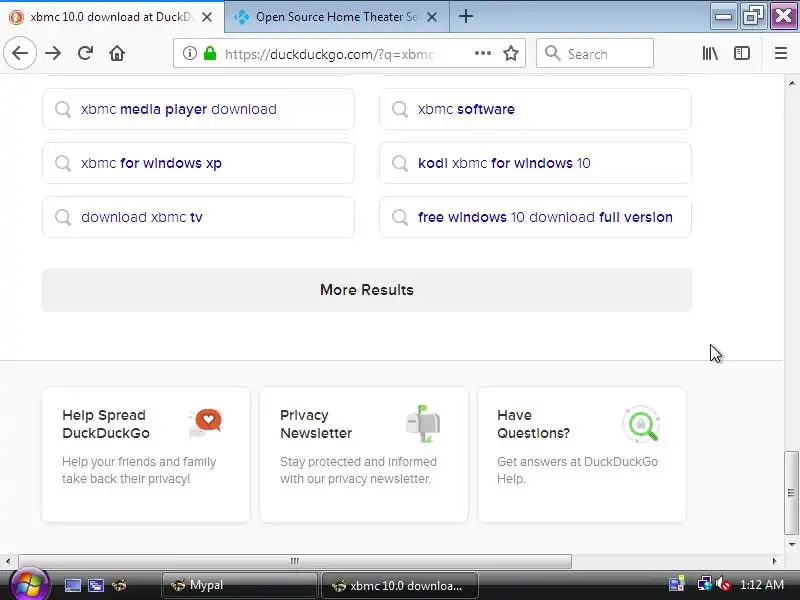This screenshot has height=600, width=800.
Task: Click horizontal scrollbar left arrow
Action: pos(8,561)
